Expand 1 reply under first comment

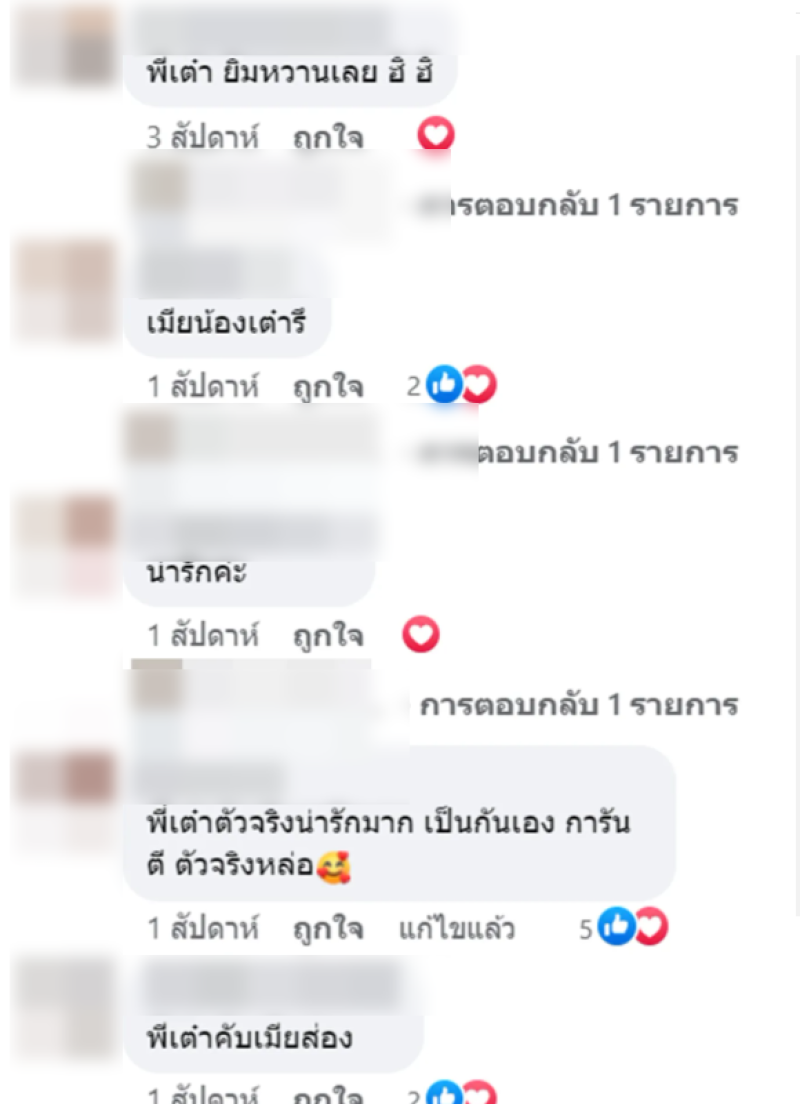579,206
